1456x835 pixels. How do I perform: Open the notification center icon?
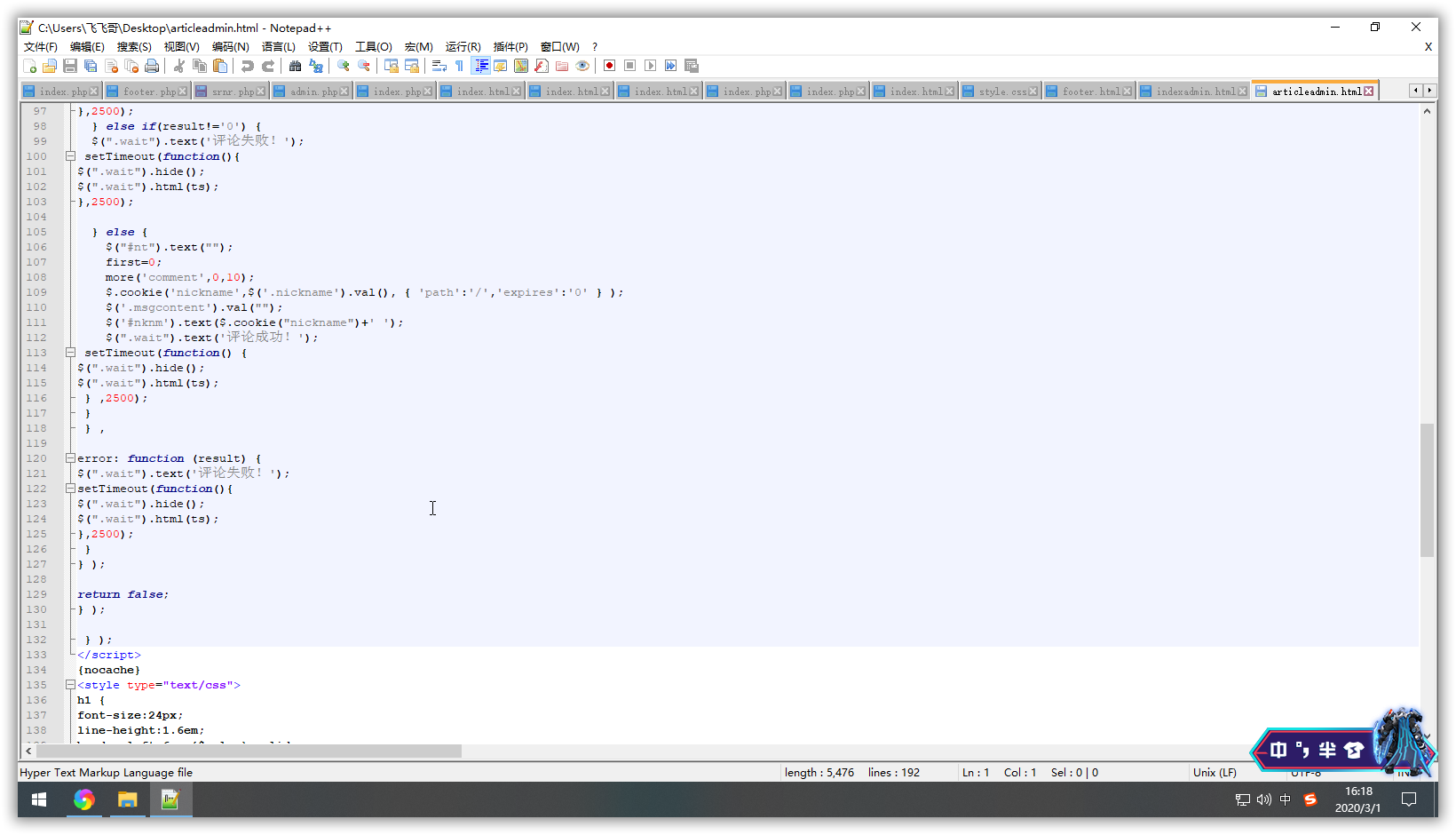[x=1409, y=800]
